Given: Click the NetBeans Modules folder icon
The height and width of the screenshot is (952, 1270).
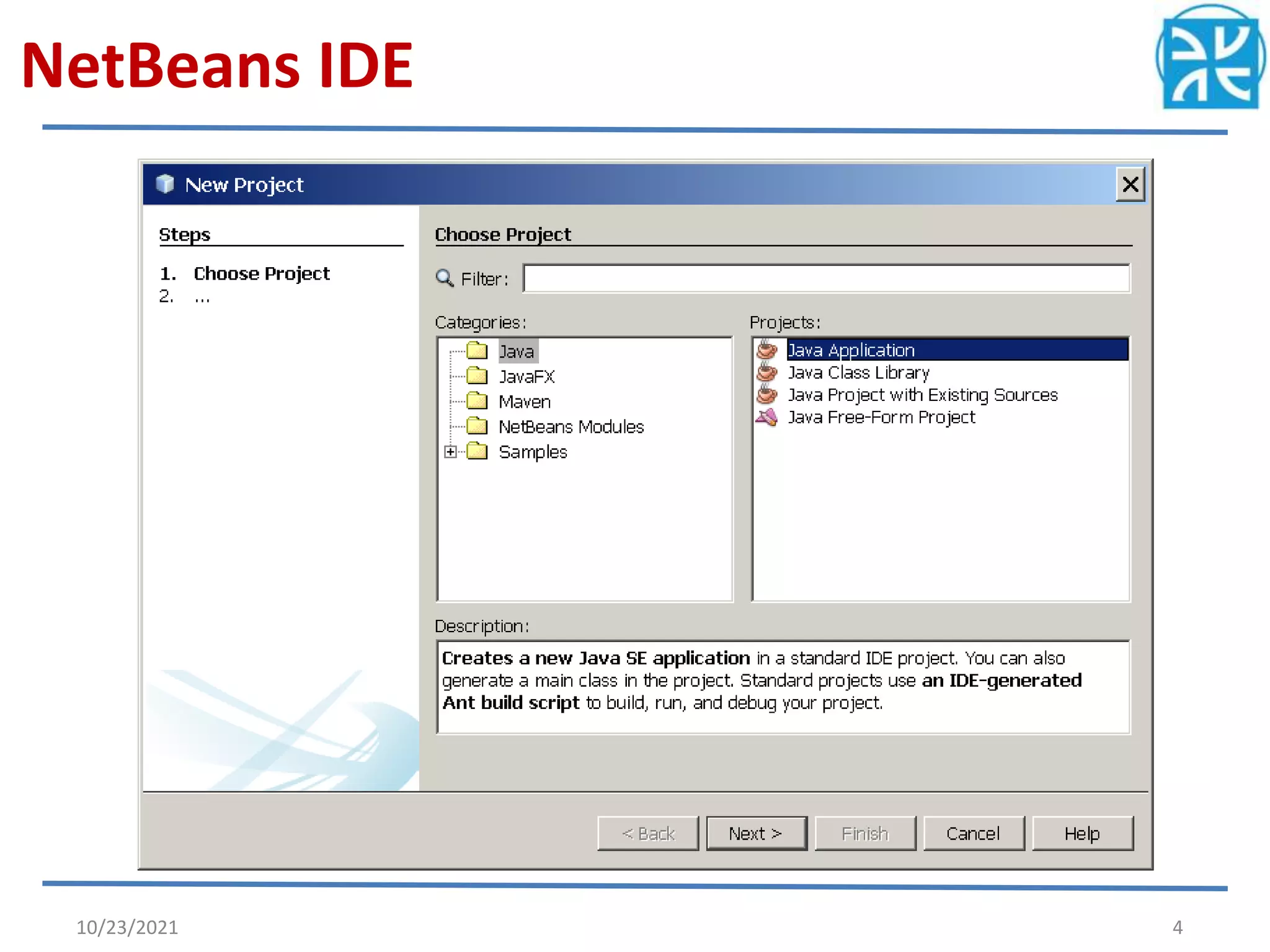Looking at the screenshot, I should (x=477, y=426).
